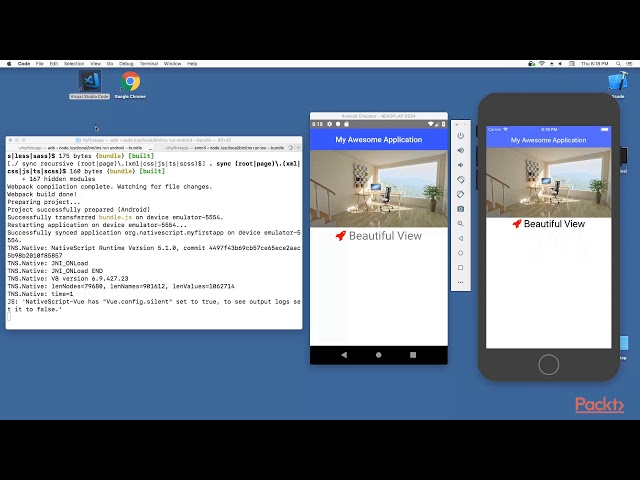This screenshot has height=480, width=640.
Task: Open the Selection menu
Action: (74, 64)
